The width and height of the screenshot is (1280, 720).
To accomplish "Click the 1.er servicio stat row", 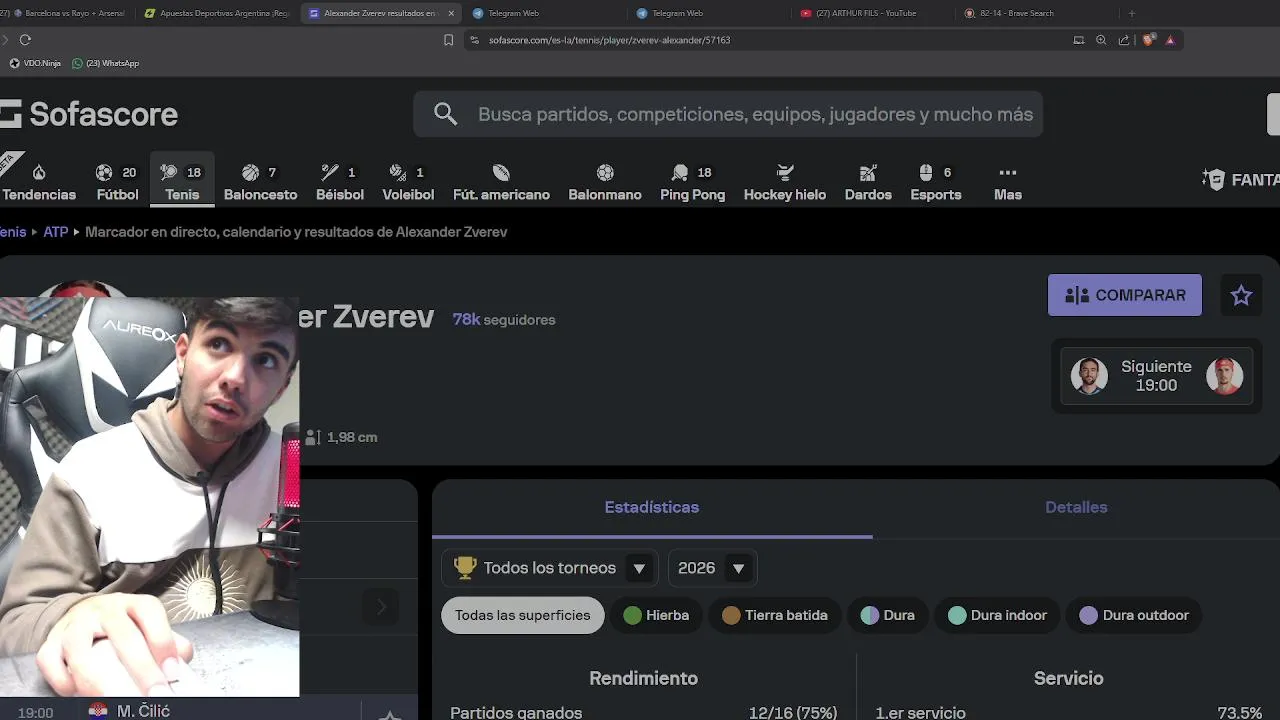I will [1068, 712].
